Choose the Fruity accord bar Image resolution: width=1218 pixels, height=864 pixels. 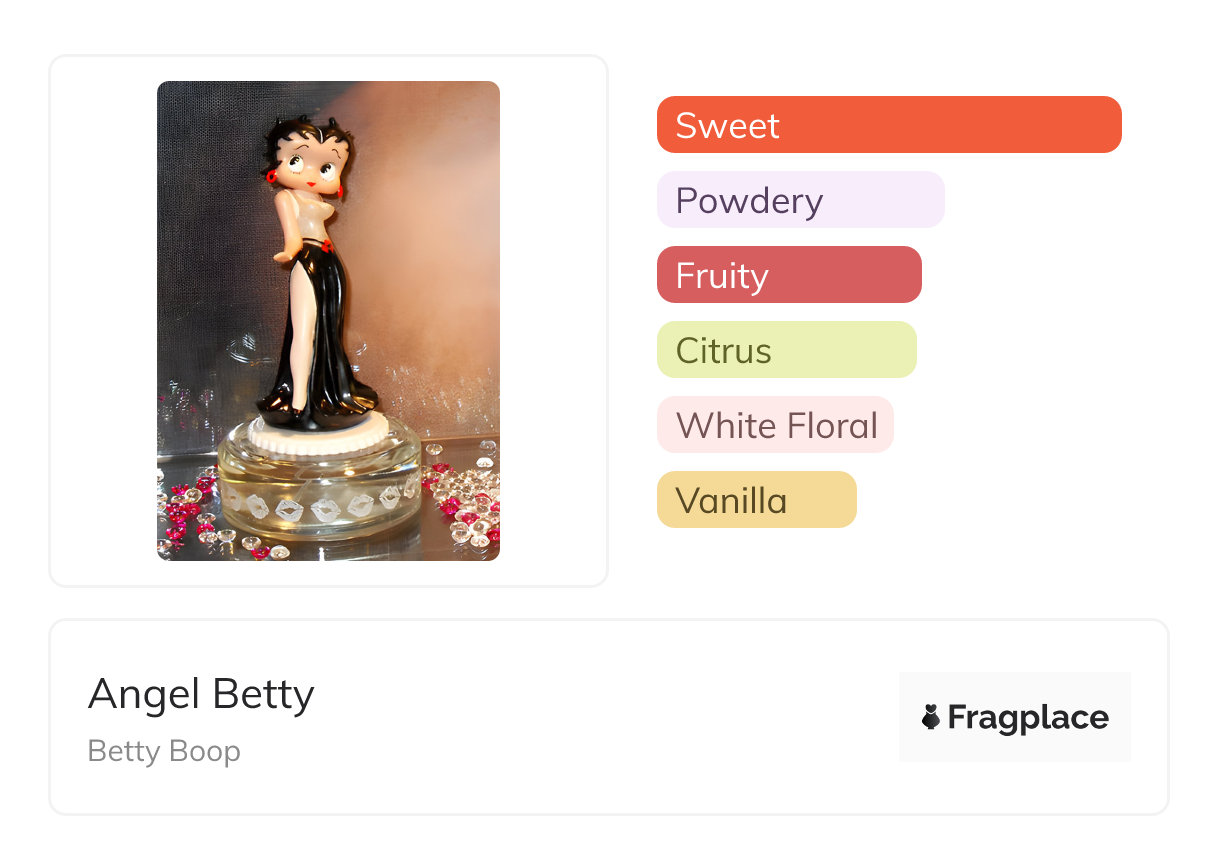pyautogui.click(x=789, y=275)
